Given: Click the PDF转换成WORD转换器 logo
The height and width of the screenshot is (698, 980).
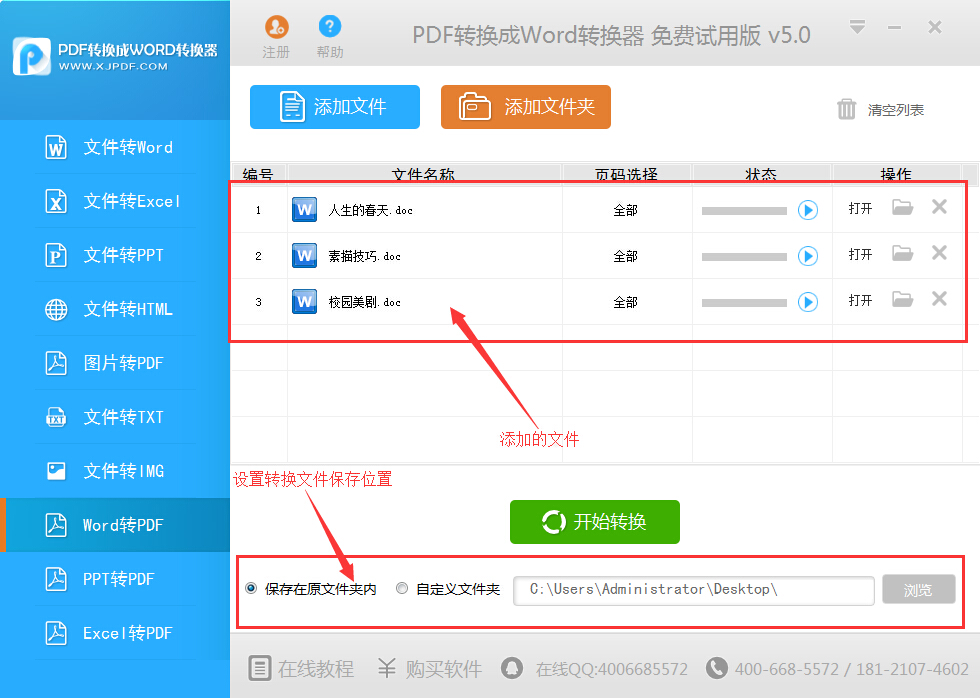Looking at the screenshot, I should 115,57.
